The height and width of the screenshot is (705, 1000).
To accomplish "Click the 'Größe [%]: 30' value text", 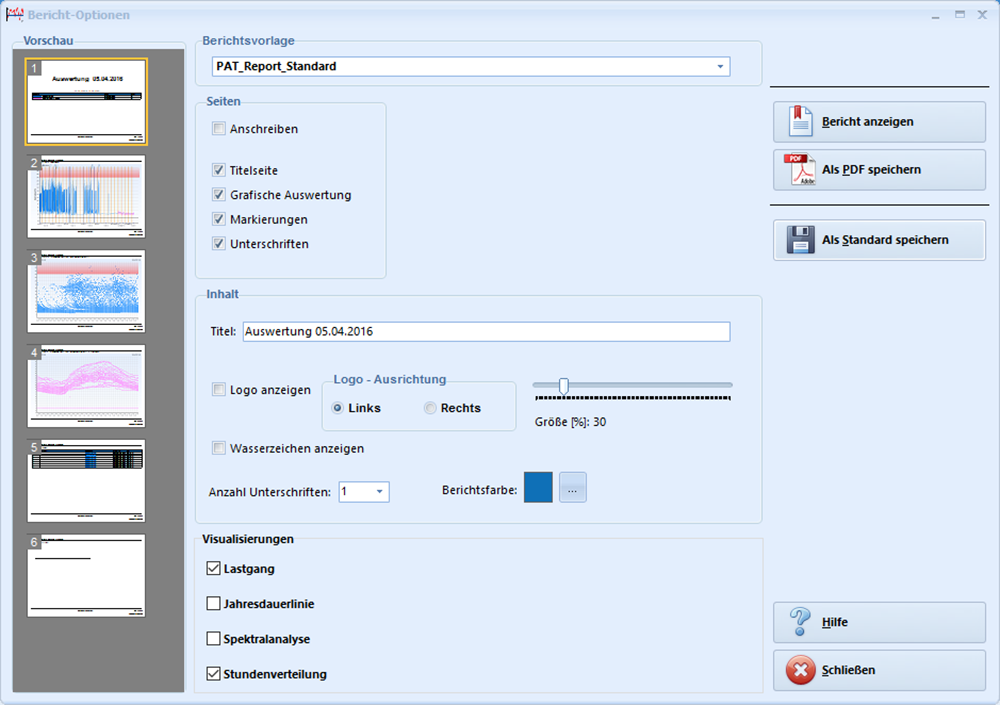I will 570,422.
